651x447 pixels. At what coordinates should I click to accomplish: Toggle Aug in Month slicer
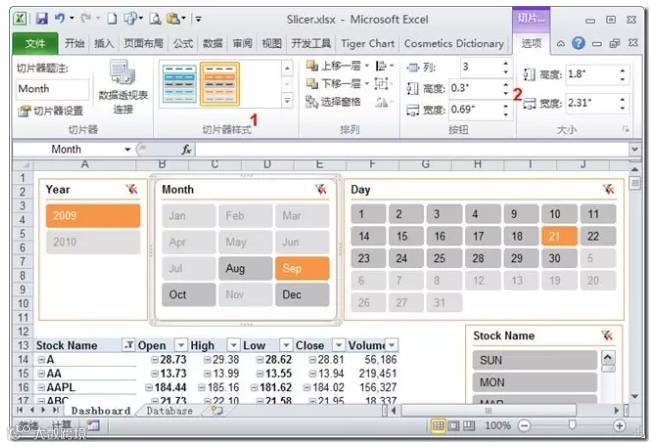(x=245, y=268)
